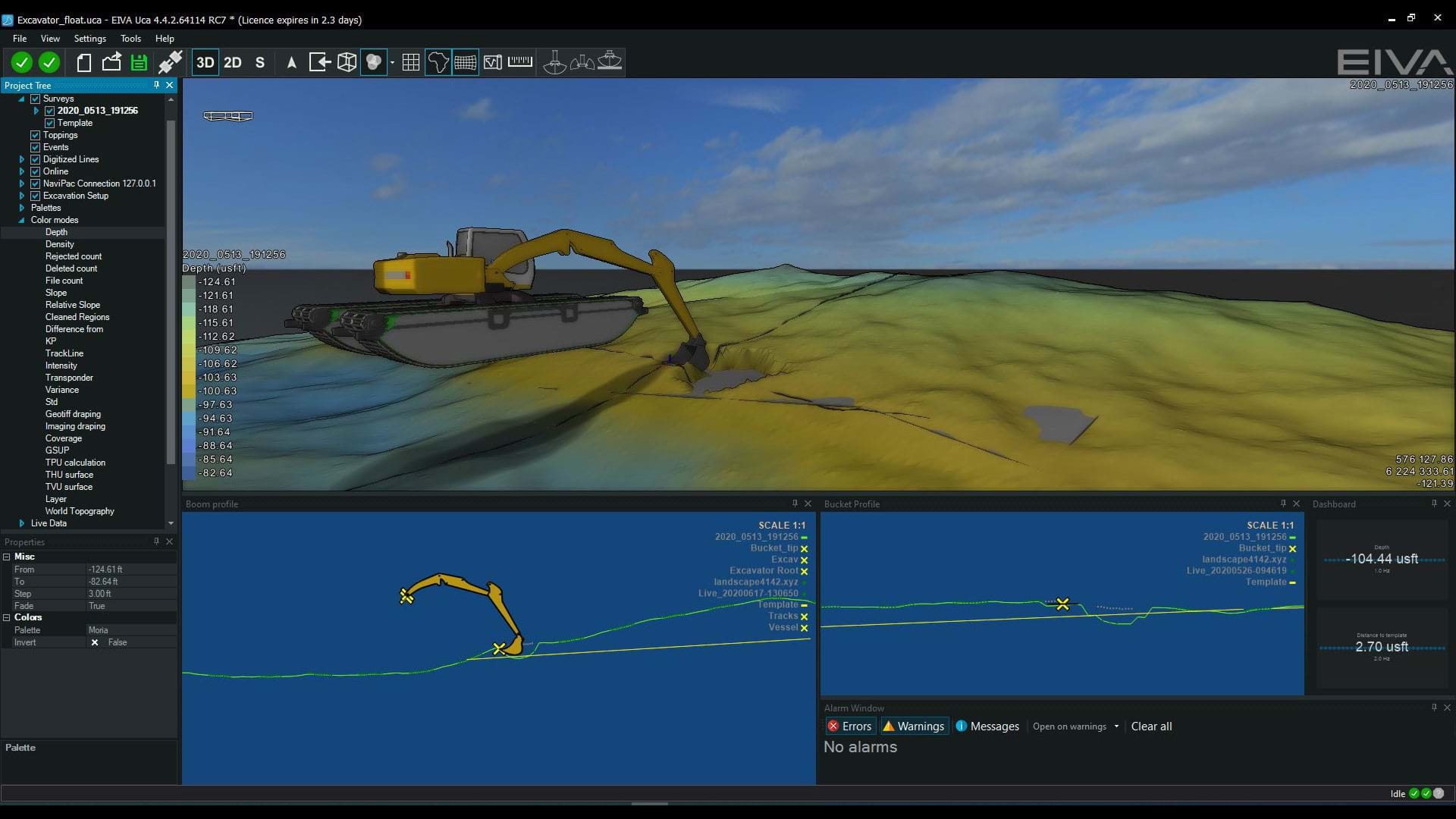Click the chart scroll icon in toolbar
Image resolution: width=1456 pixels, height=819 pixels.
(493, 62)
